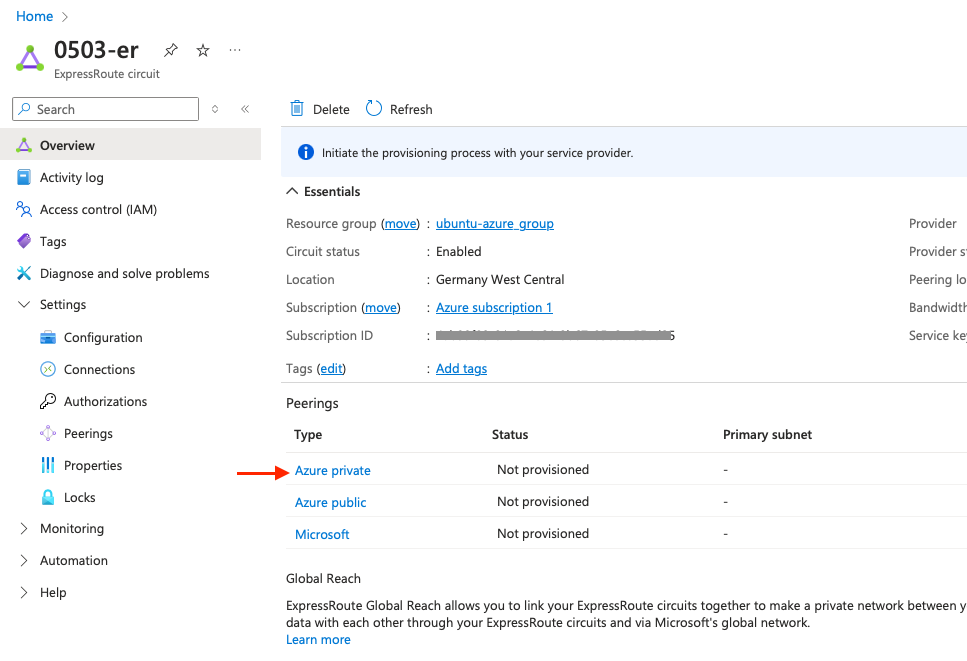Click Not provisioned status for Azure private

coord(543,470)
